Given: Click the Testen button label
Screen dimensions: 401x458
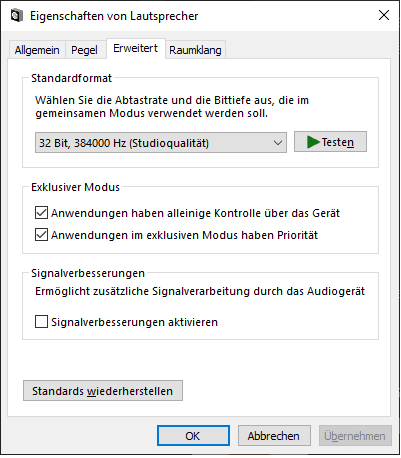Looking at the screenshot, I should point(338,142).
